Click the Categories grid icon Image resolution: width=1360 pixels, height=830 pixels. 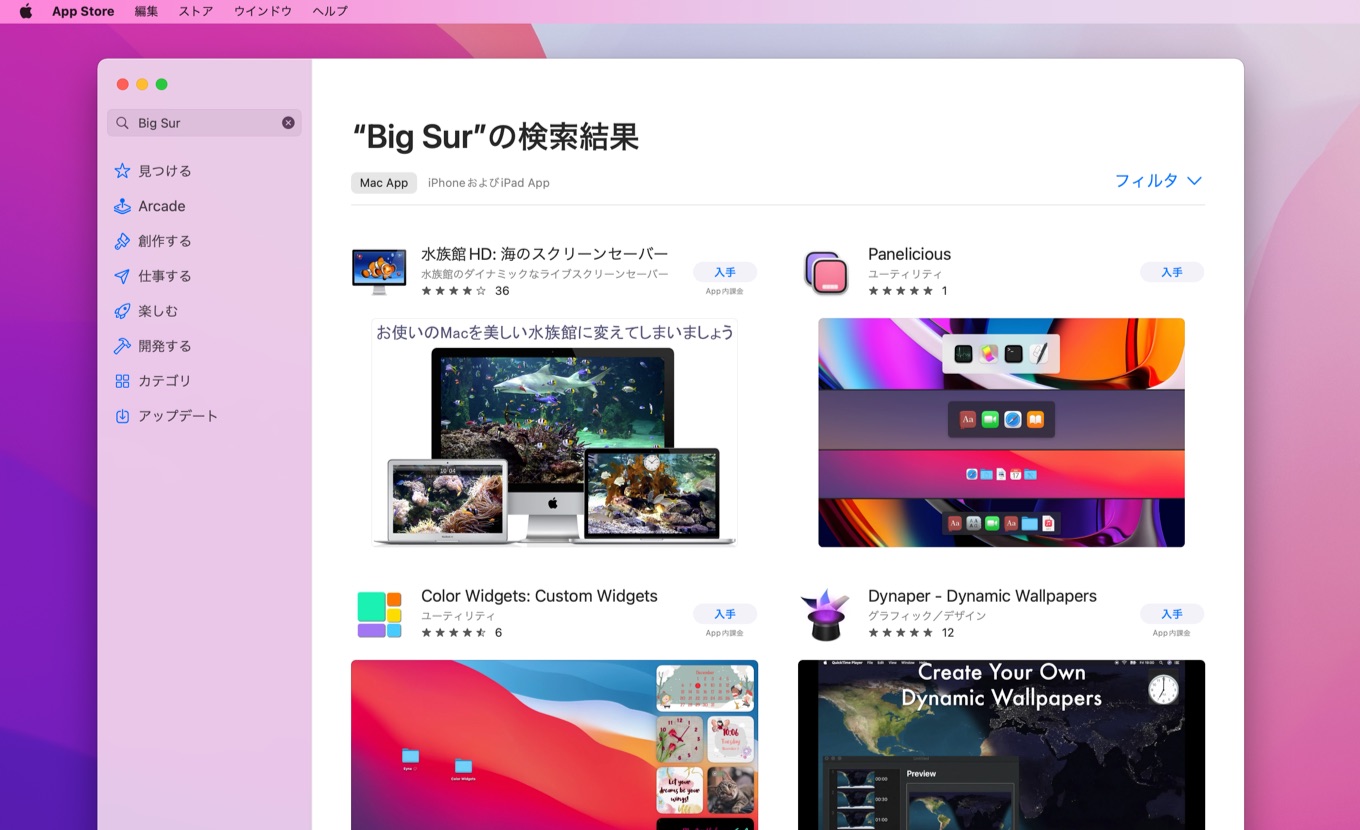122,381
